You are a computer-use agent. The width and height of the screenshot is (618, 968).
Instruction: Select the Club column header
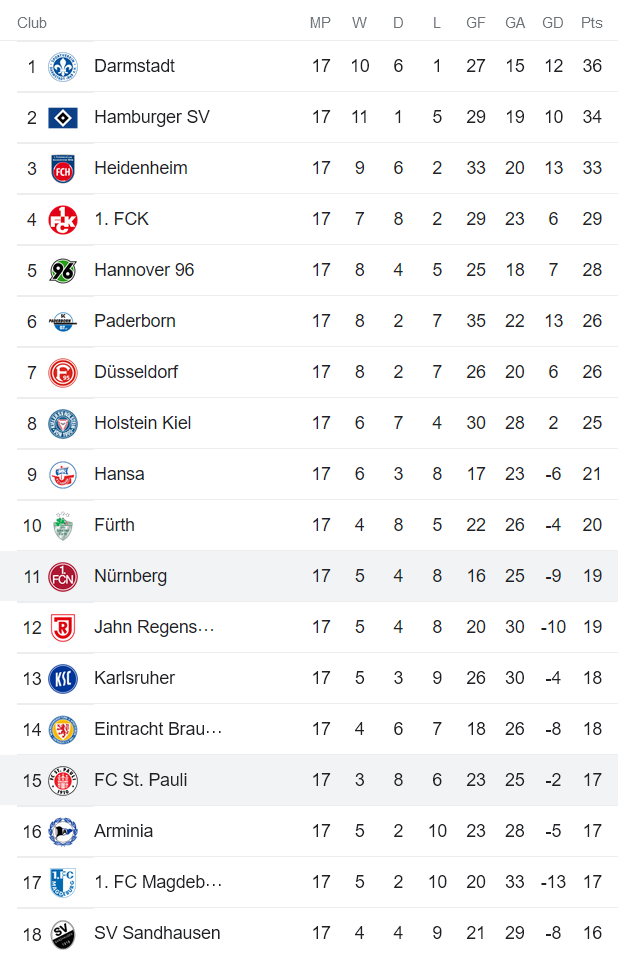click(31, 22)
